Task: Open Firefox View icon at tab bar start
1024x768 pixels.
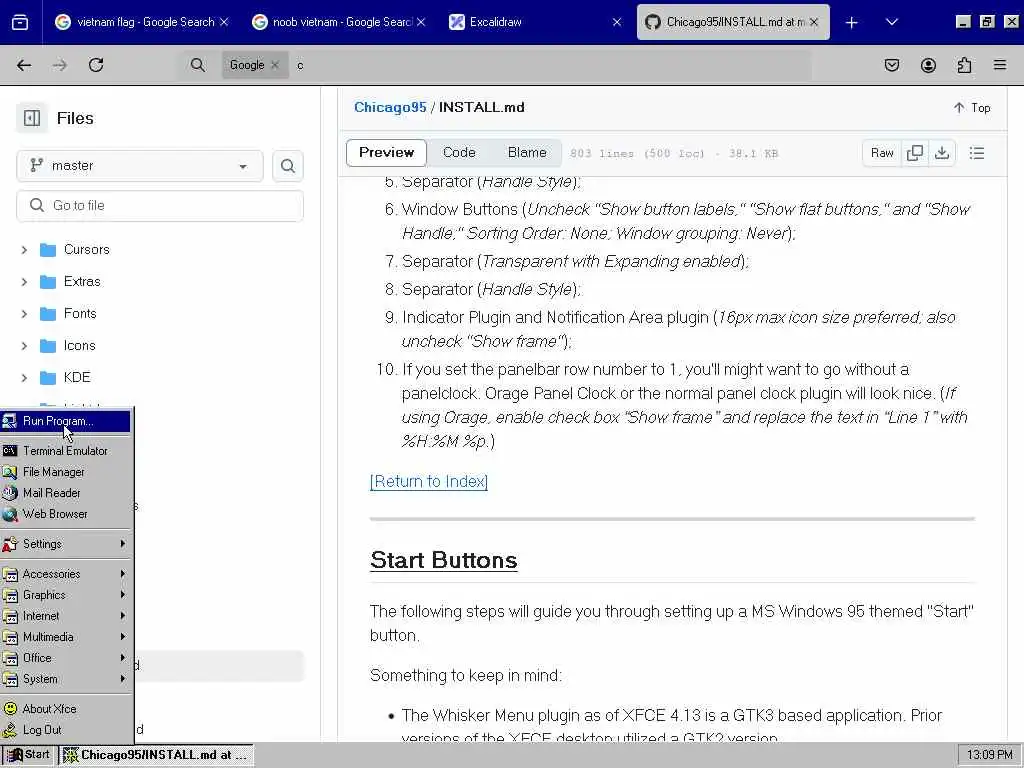Action: pos(20,22)
